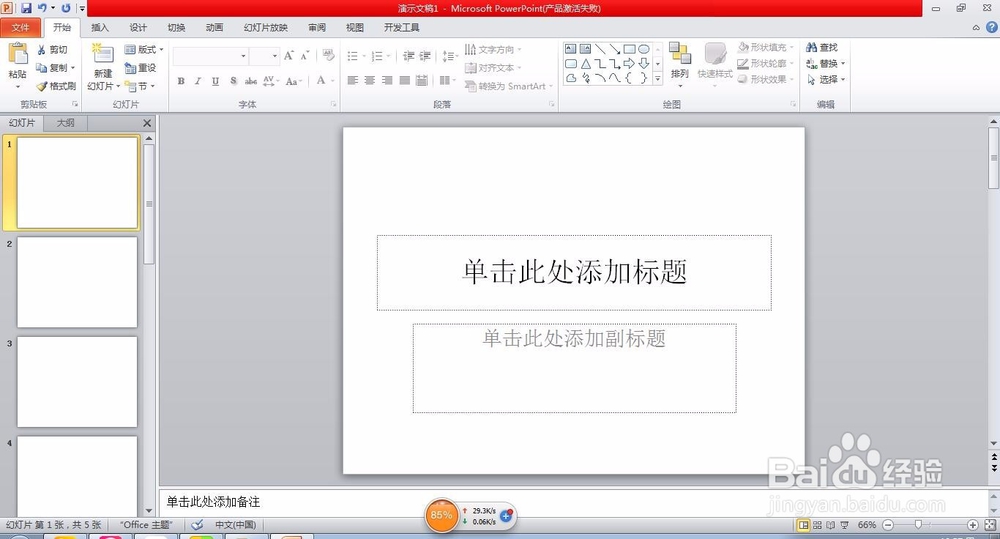This screenshot has width=1000, height=539.
Task: Toggle text shadow S button
Action: [233, 81]
